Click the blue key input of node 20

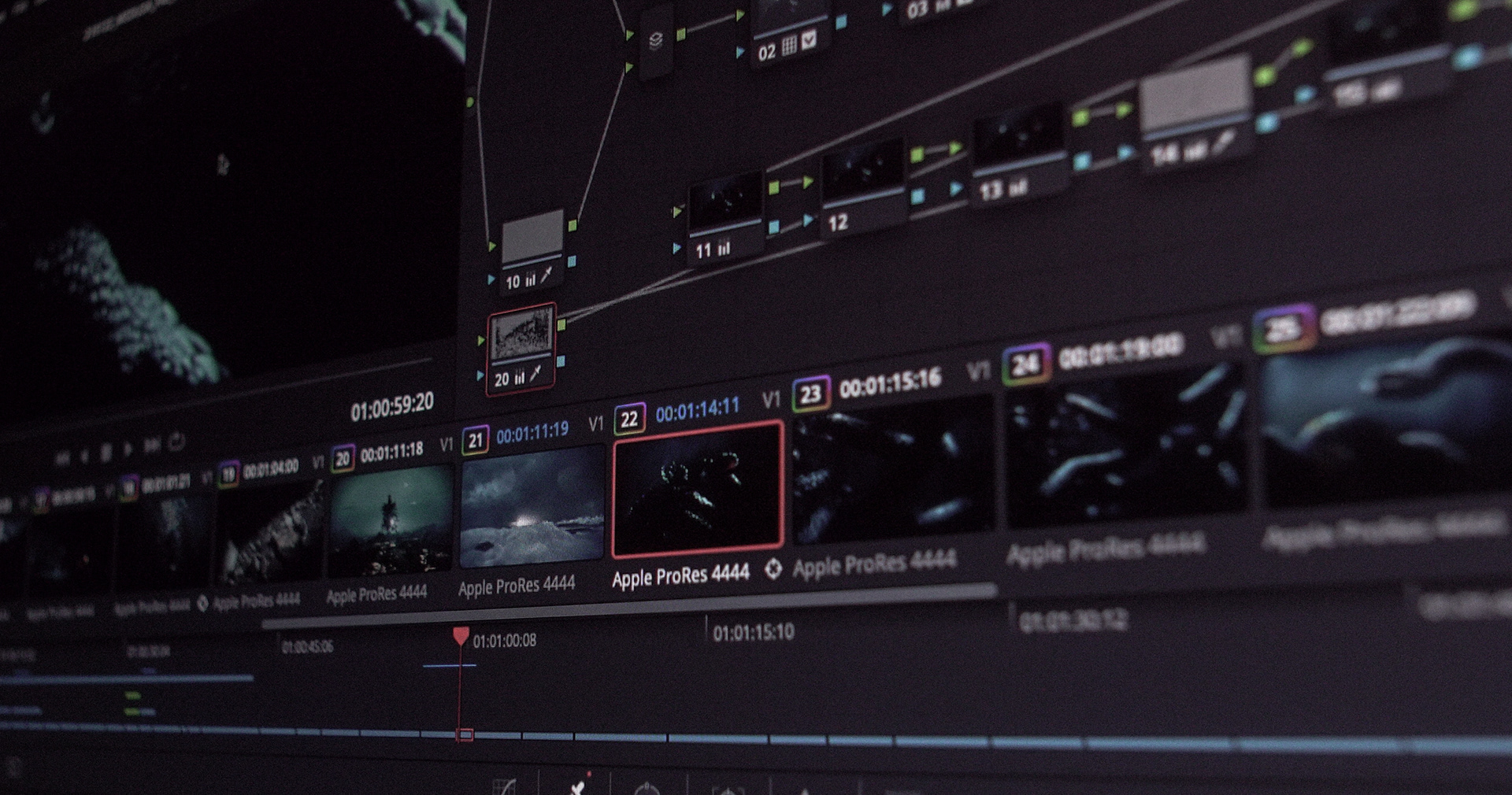(x=480, y=376)
